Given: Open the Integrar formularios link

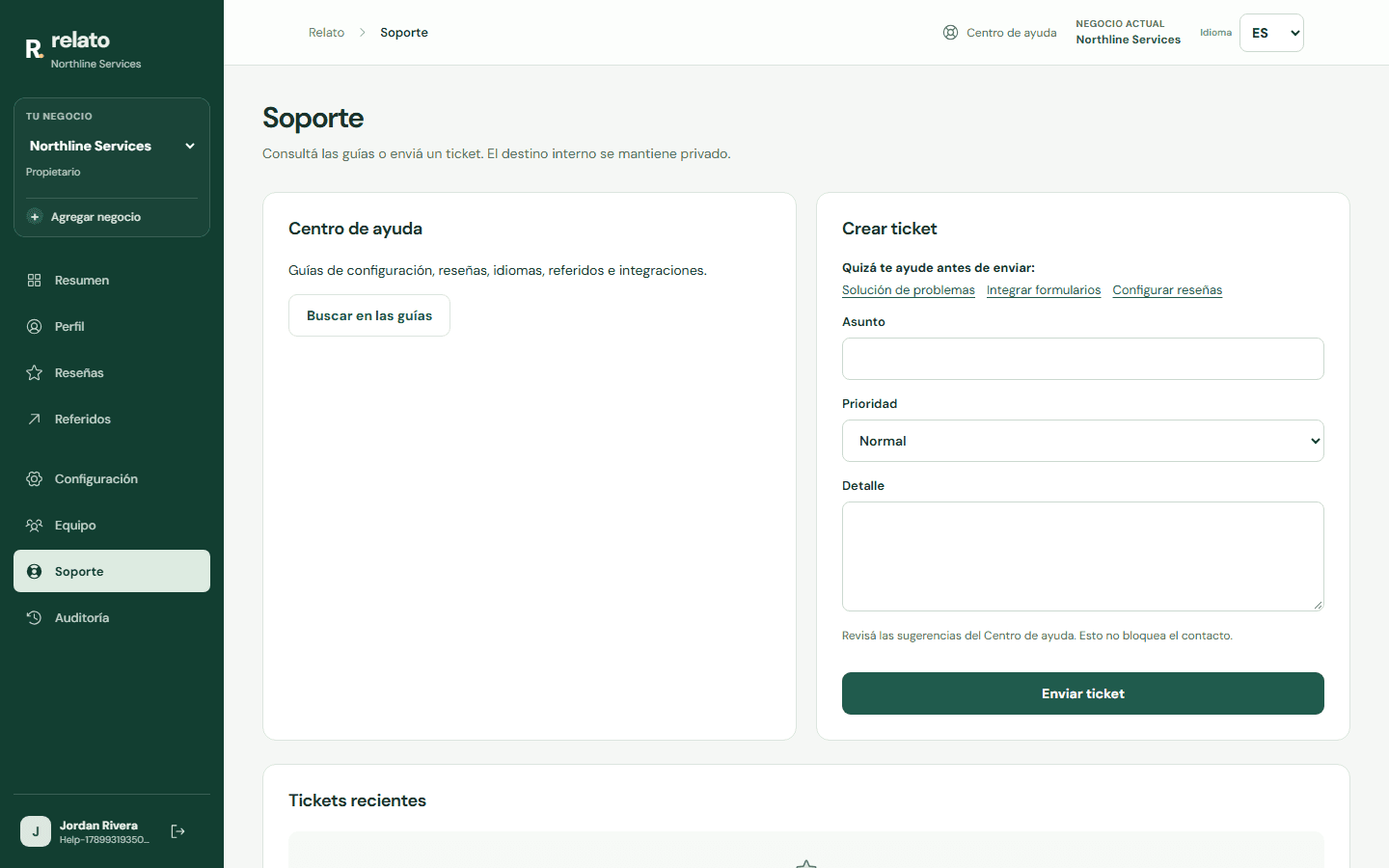Looking at the screenshot, I should (1044, 290).
